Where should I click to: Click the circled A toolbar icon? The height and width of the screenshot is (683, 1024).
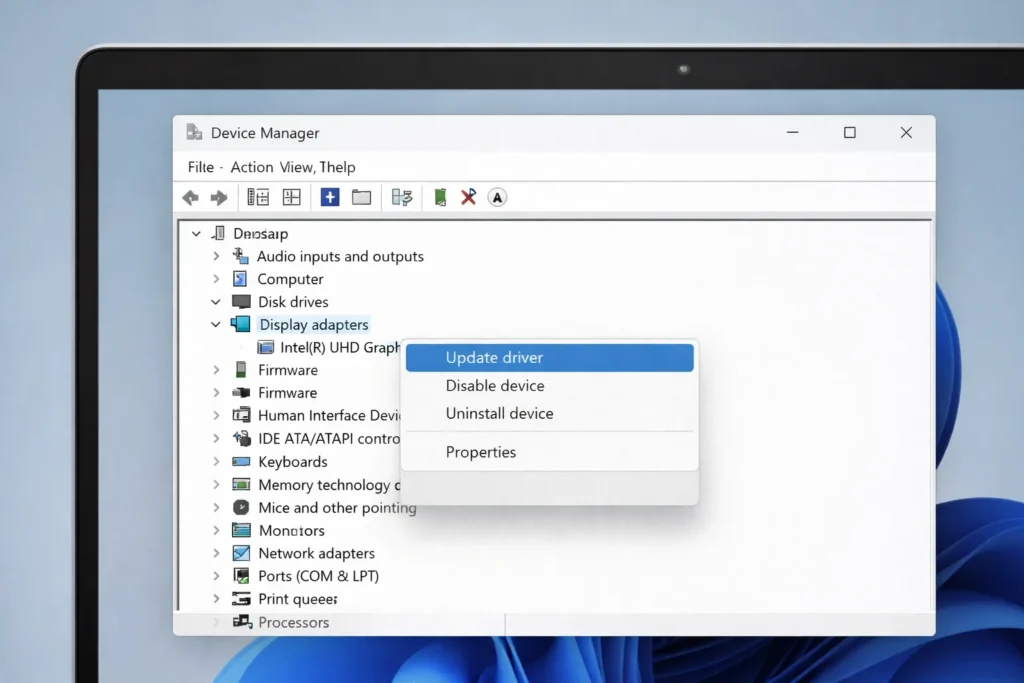pos(497,198)
